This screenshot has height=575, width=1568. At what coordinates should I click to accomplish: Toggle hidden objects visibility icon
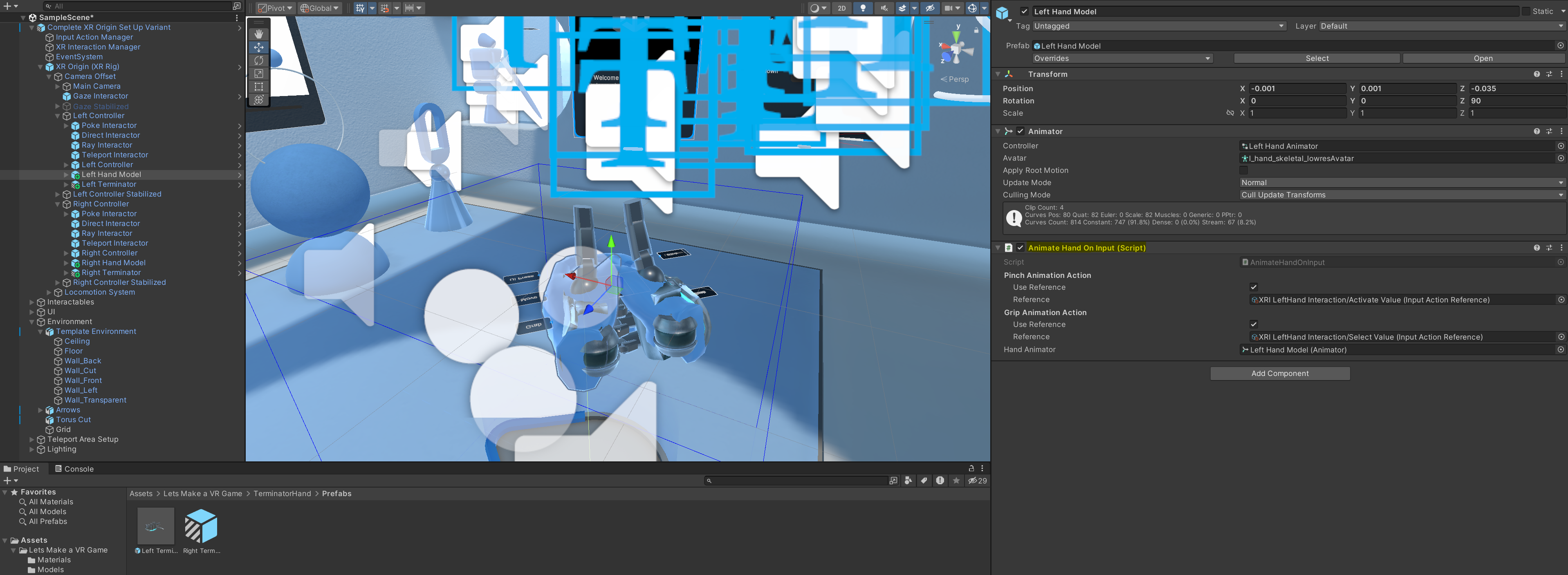pyautogui.click(x=929, y=8)
